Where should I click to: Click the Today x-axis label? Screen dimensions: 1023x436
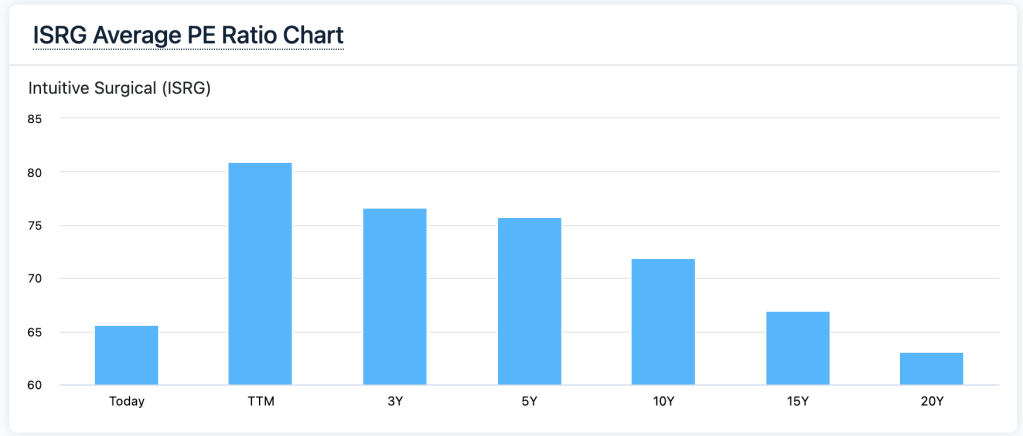pyautogui.click(x=127, y=402)
